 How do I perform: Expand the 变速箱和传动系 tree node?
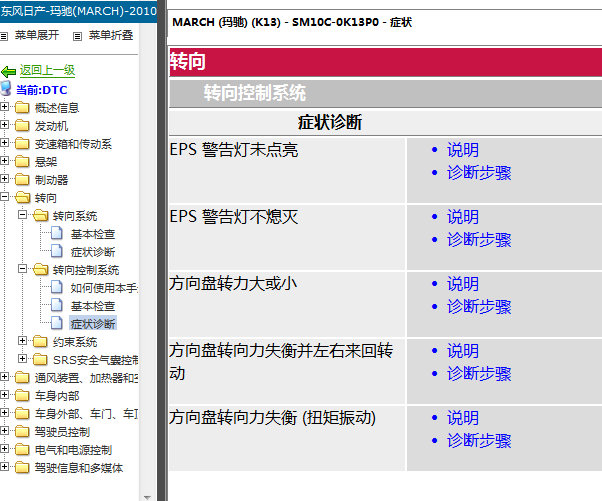pos(4,142)
